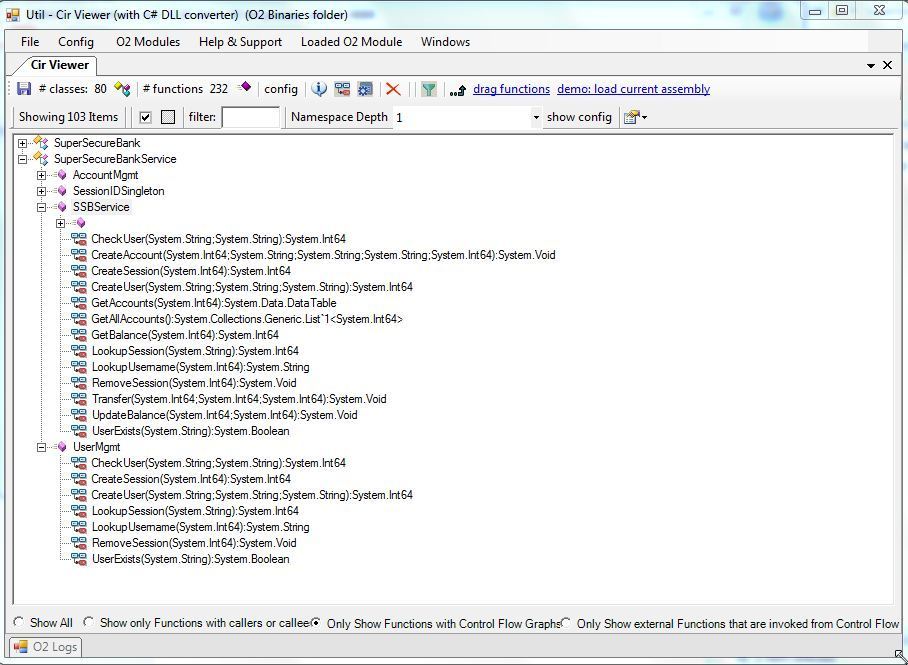Click the red X delete icon

[x=393, y=89]
